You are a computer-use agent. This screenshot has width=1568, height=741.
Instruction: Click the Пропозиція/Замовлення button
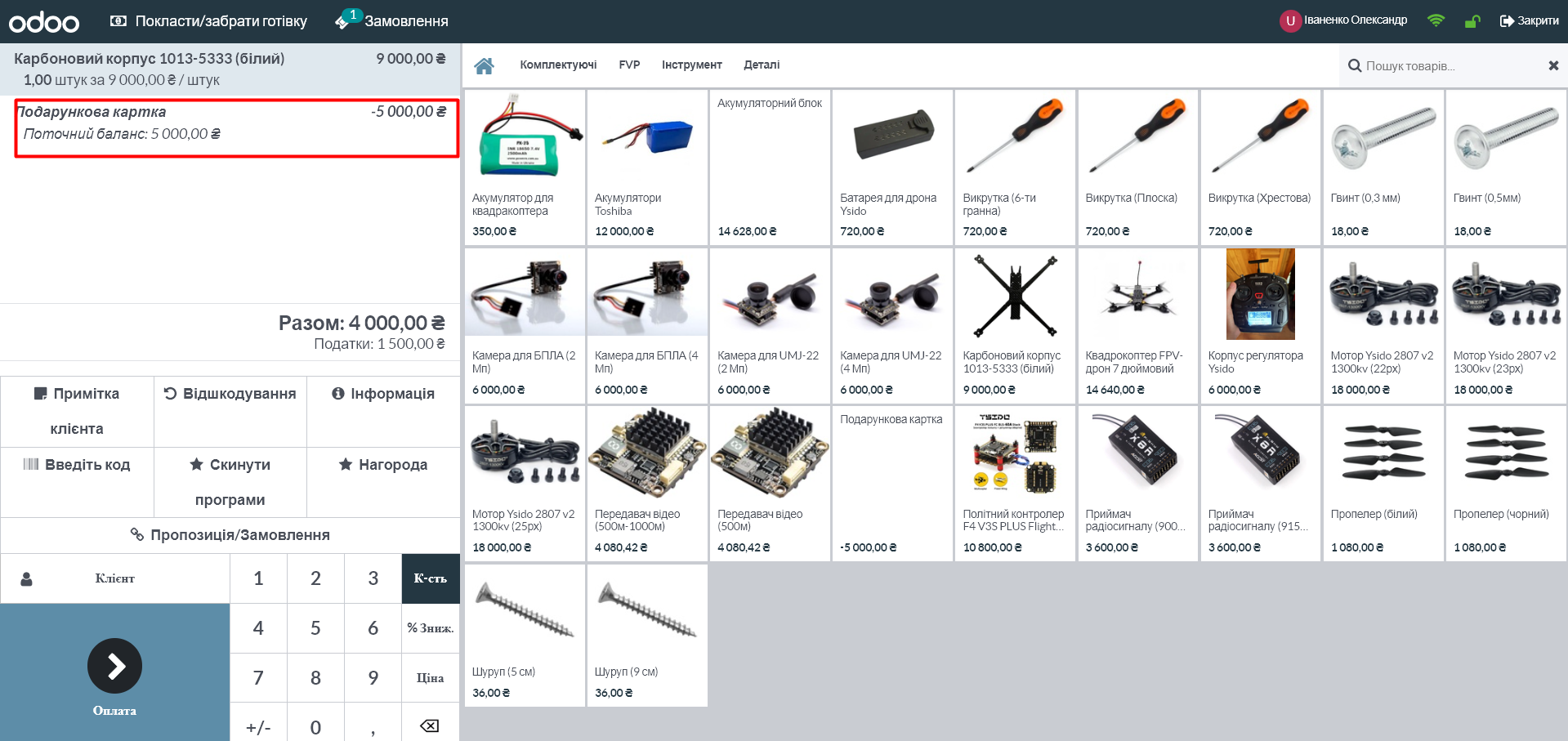tap(230, 535)
